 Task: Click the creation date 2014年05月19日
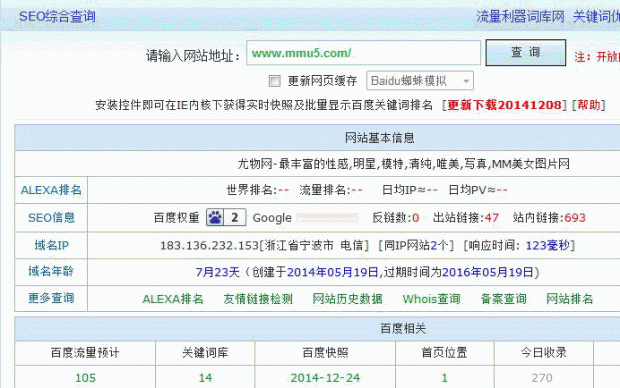click(x=333, y=273)
